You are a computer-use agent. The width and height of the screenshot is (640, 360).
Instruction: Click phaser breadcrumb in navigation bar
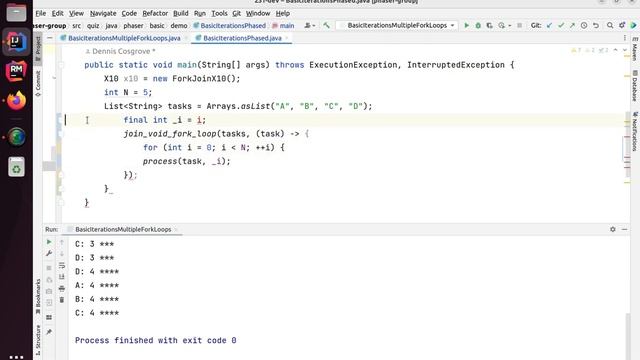(x=133, y=25)
